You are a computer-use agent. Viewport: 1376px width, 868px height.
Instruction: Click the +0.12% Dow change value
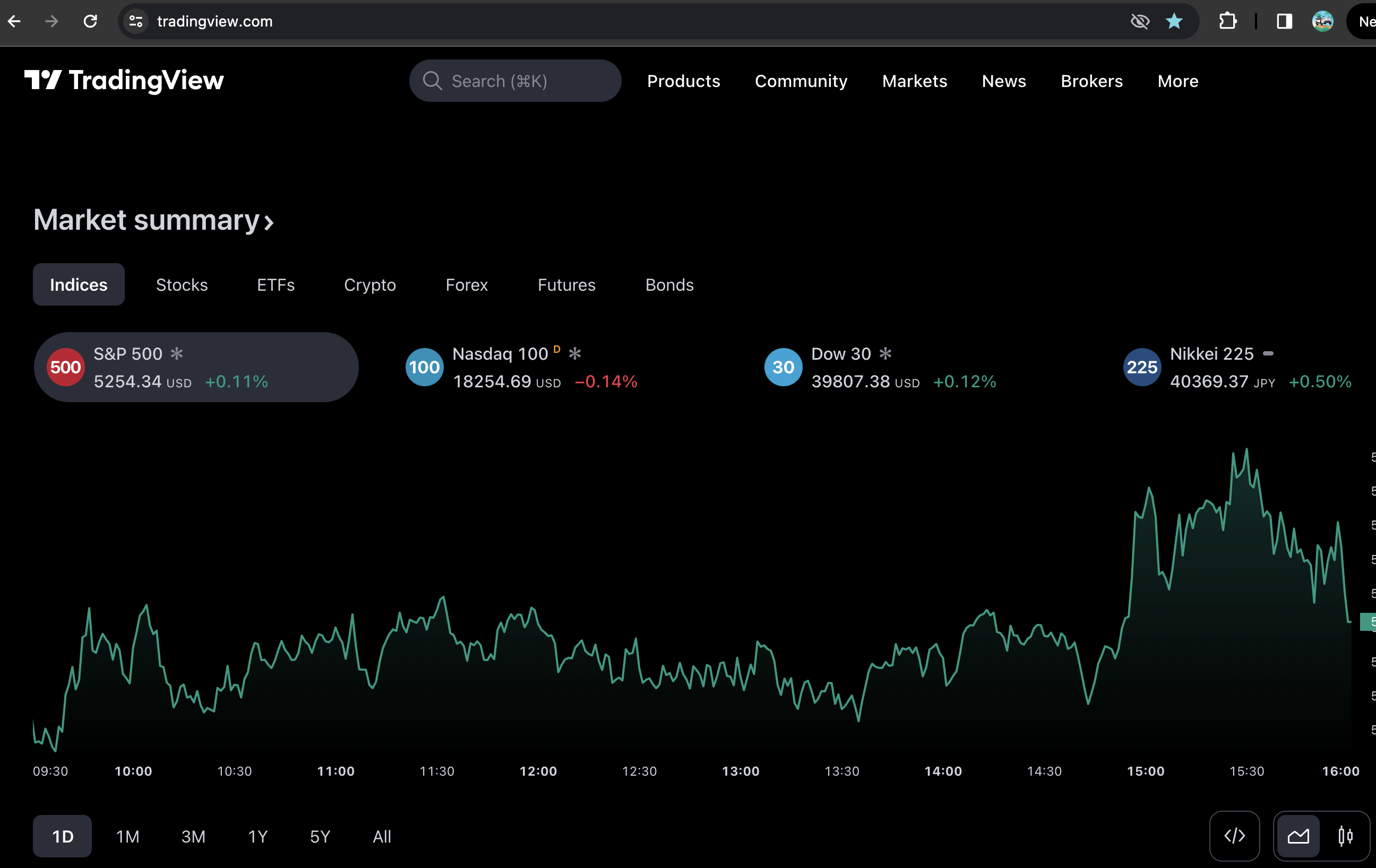965,381
